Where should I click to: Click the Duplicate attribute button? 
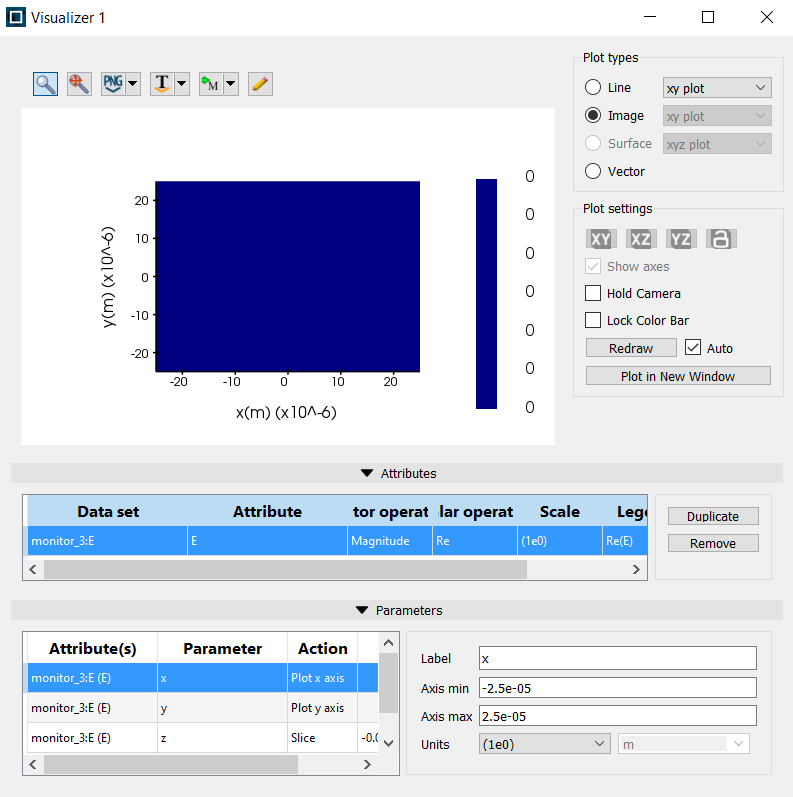coord(713,516)
